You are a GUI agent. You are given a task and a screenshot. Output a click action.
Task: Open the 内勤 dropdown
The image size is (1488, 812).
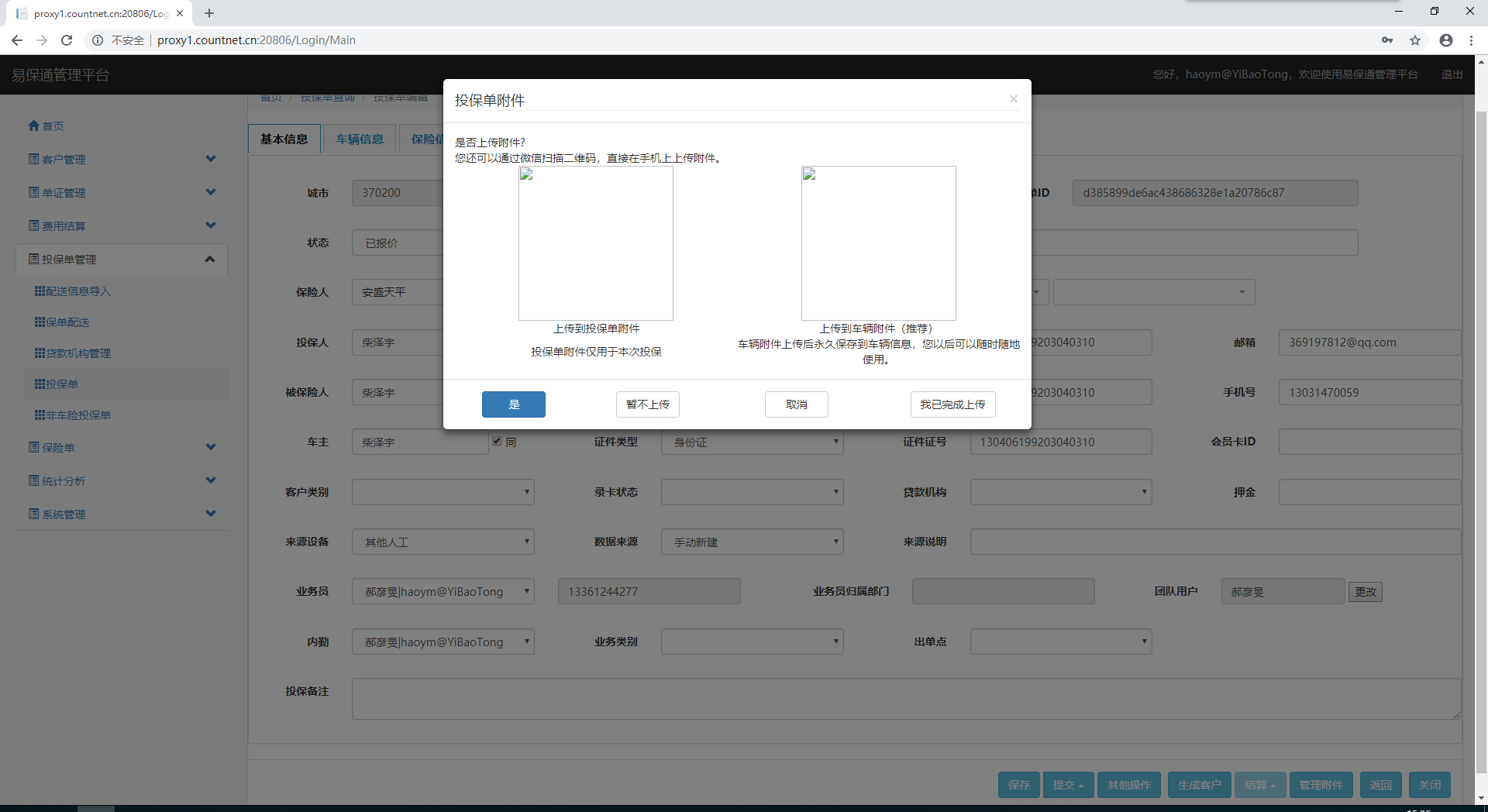[443, 642]
